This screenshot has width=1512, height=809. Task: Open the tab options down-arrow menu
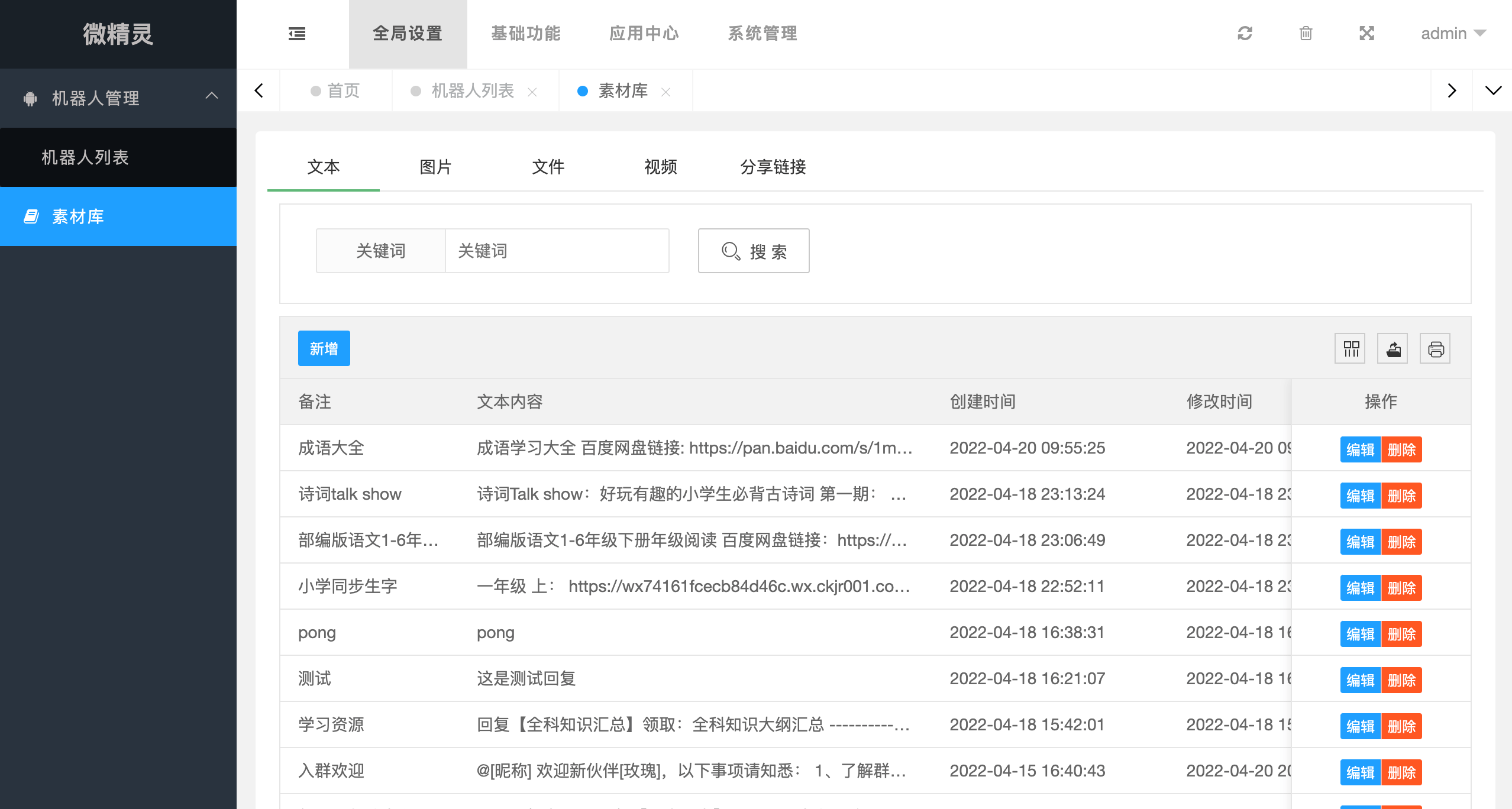pyautogui.click(x=1493, y=90)
